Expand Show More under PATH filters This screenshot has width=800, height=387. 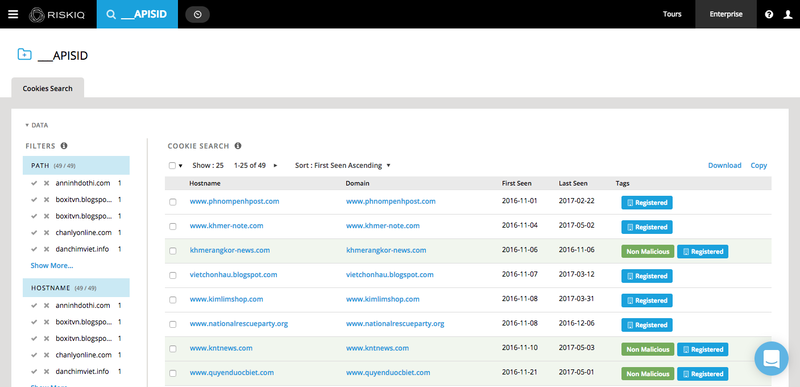coord(52,265)
